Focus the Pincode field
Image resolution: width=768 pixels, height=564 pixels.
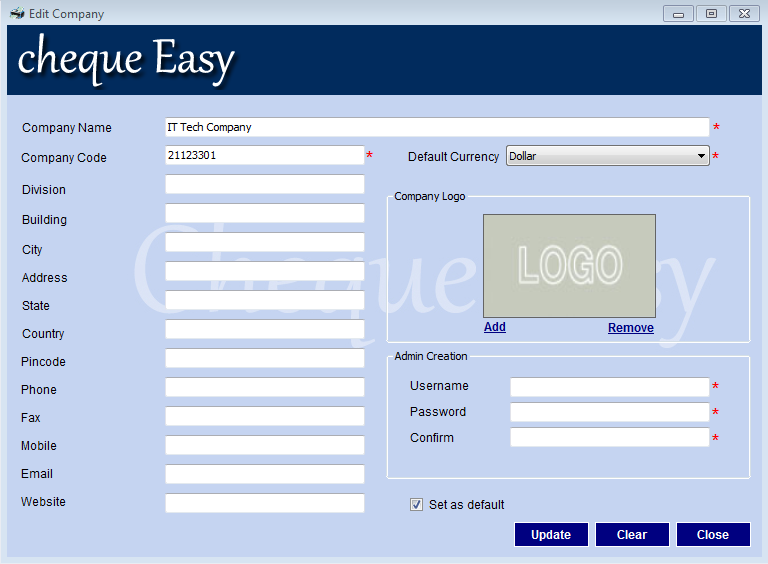pos(264,358)
